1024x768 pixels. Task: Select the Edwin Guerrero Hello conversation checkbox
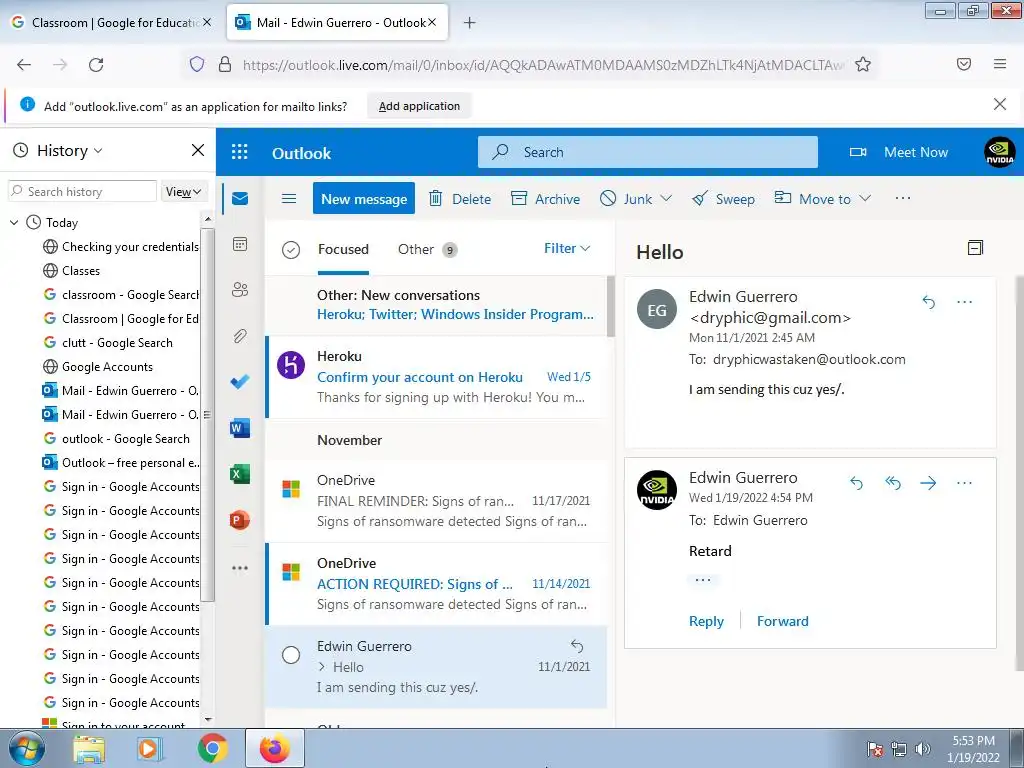291,654
